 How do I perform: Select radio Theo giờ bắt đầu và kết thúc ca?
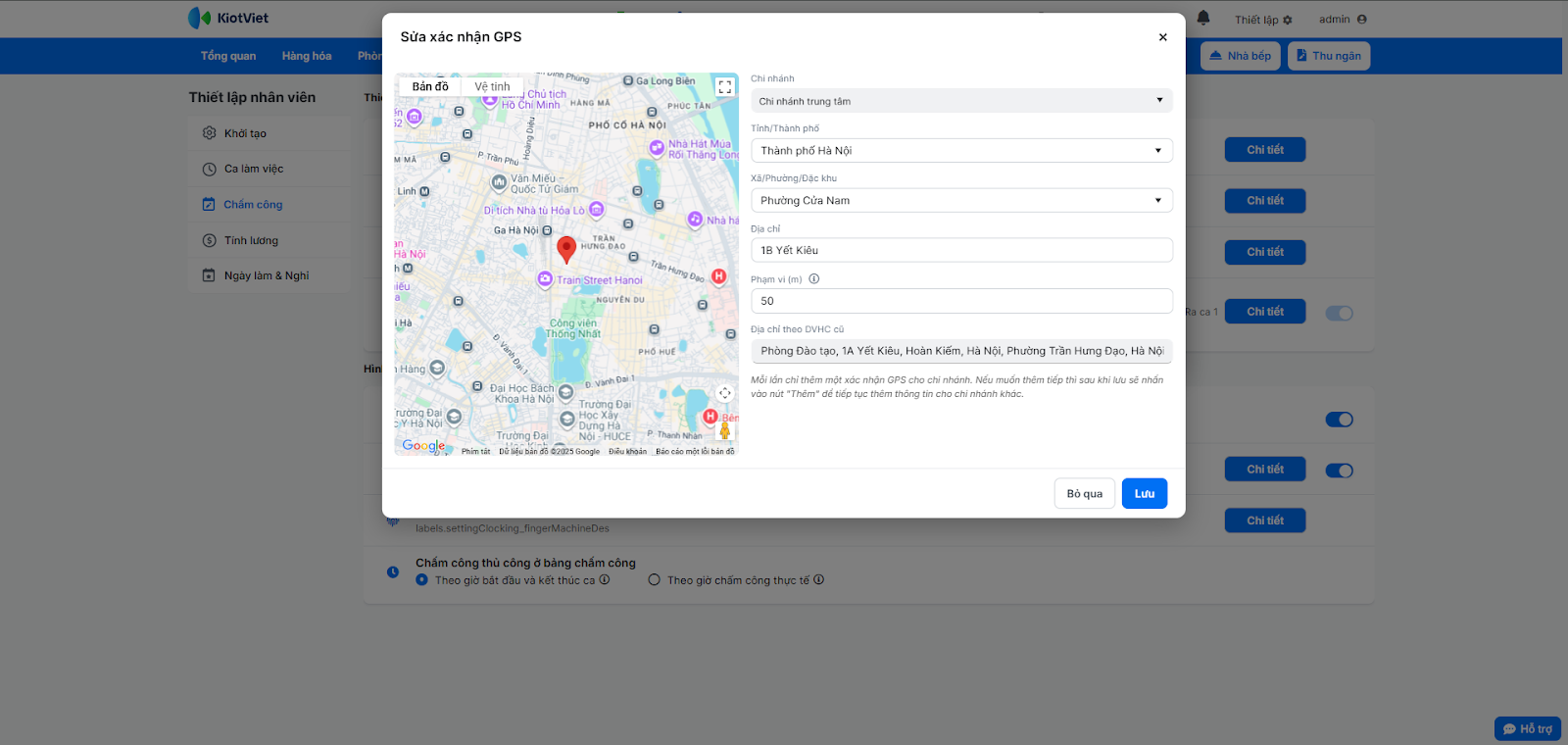(422, 580)
